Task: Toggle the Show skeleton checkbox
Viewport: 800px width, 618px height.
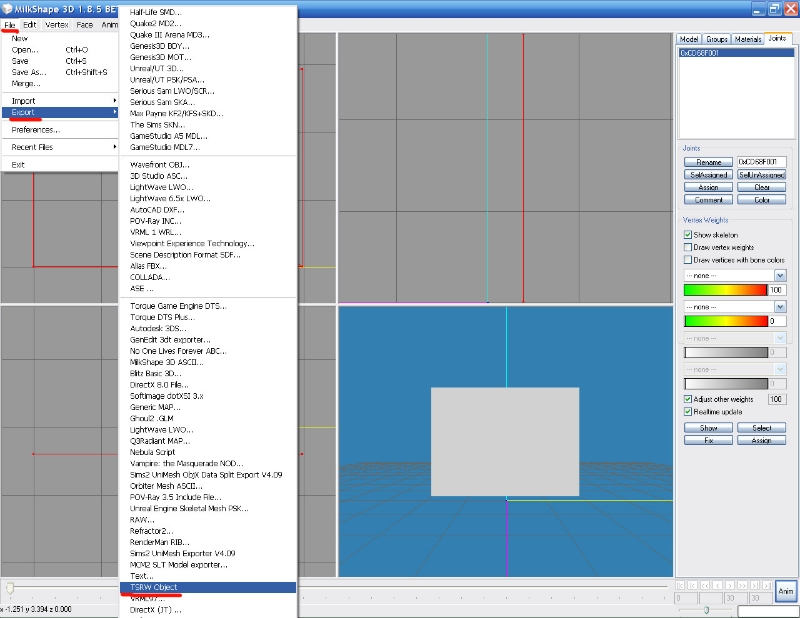Action: [687, 235]
